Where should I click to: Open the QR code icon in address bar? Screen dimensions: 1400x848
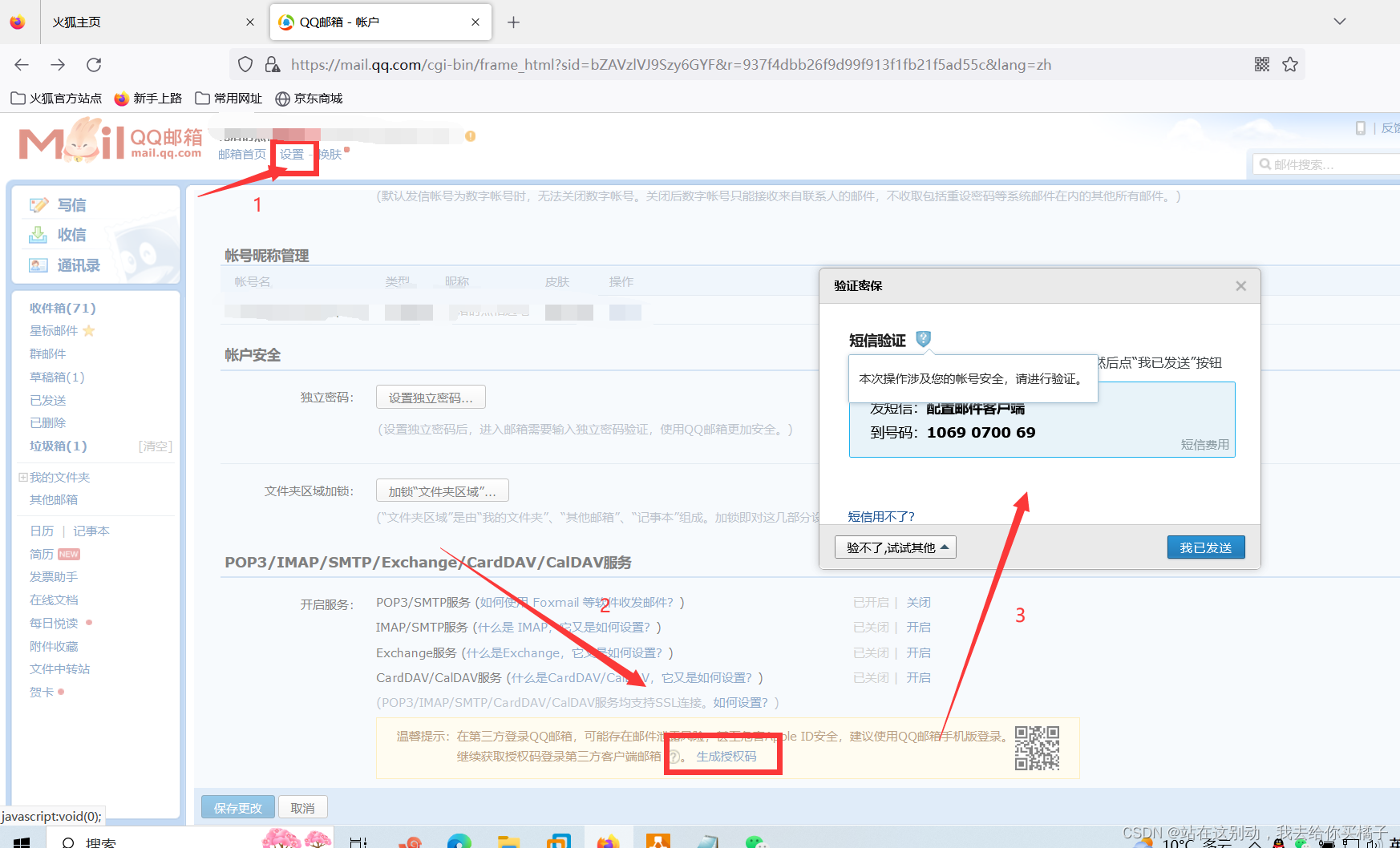point(1262,64)
